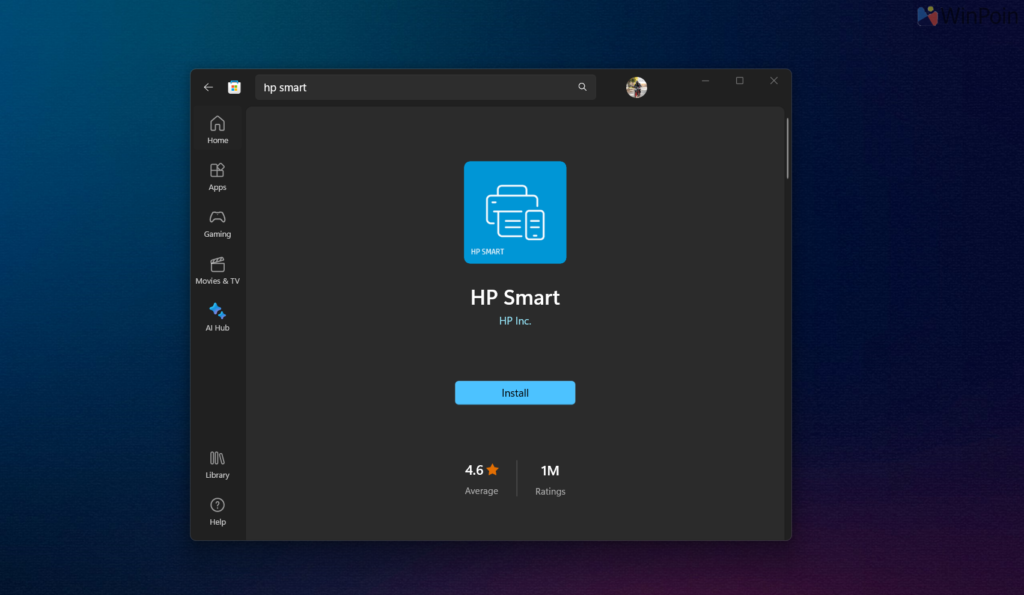Viewport: 1024px width, 595px height.
Task: Go back using the back arrow
Action: click(208, 87)
